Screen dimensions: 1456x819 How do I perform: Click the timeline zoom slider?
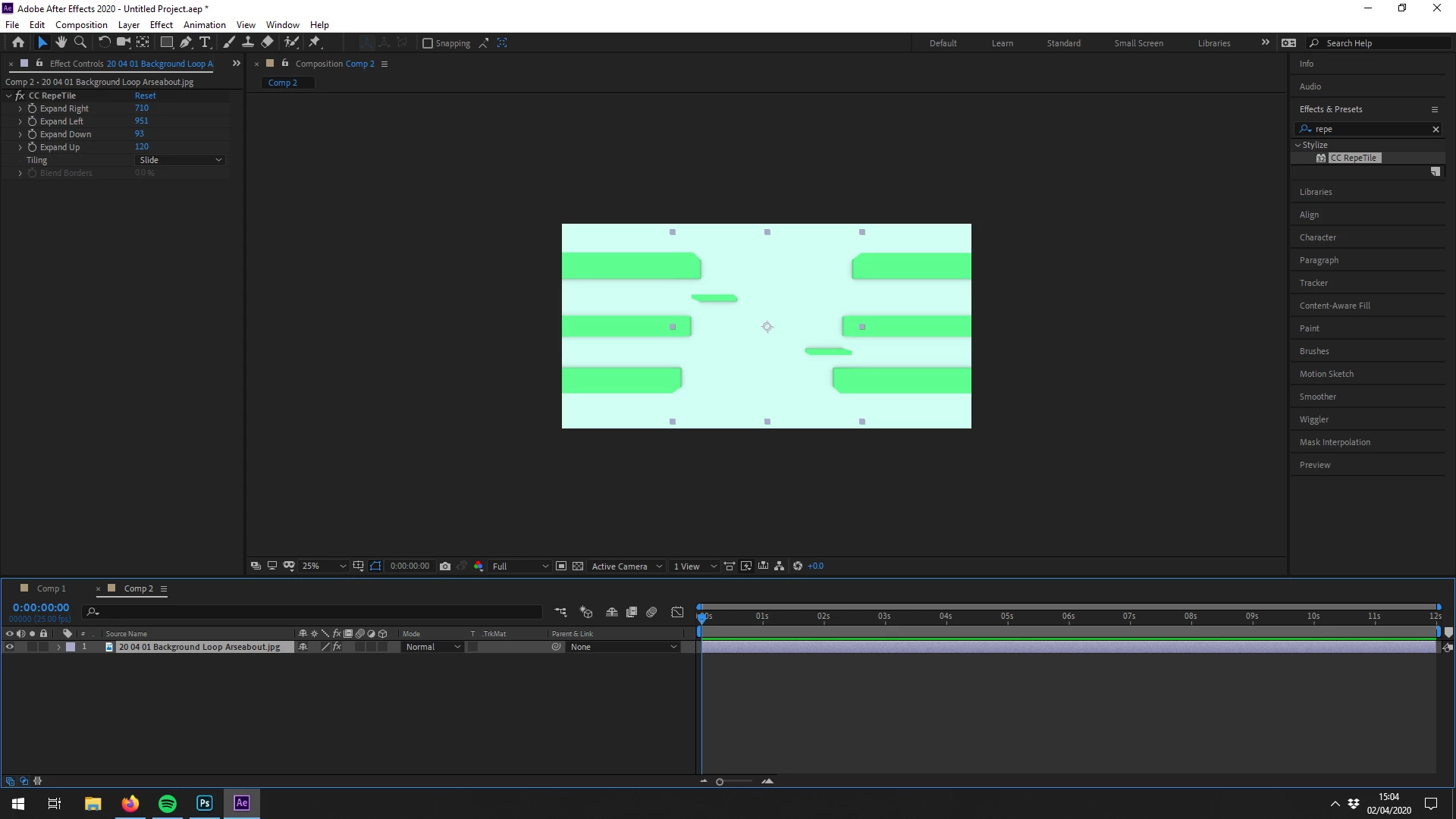tap(720, 782)
